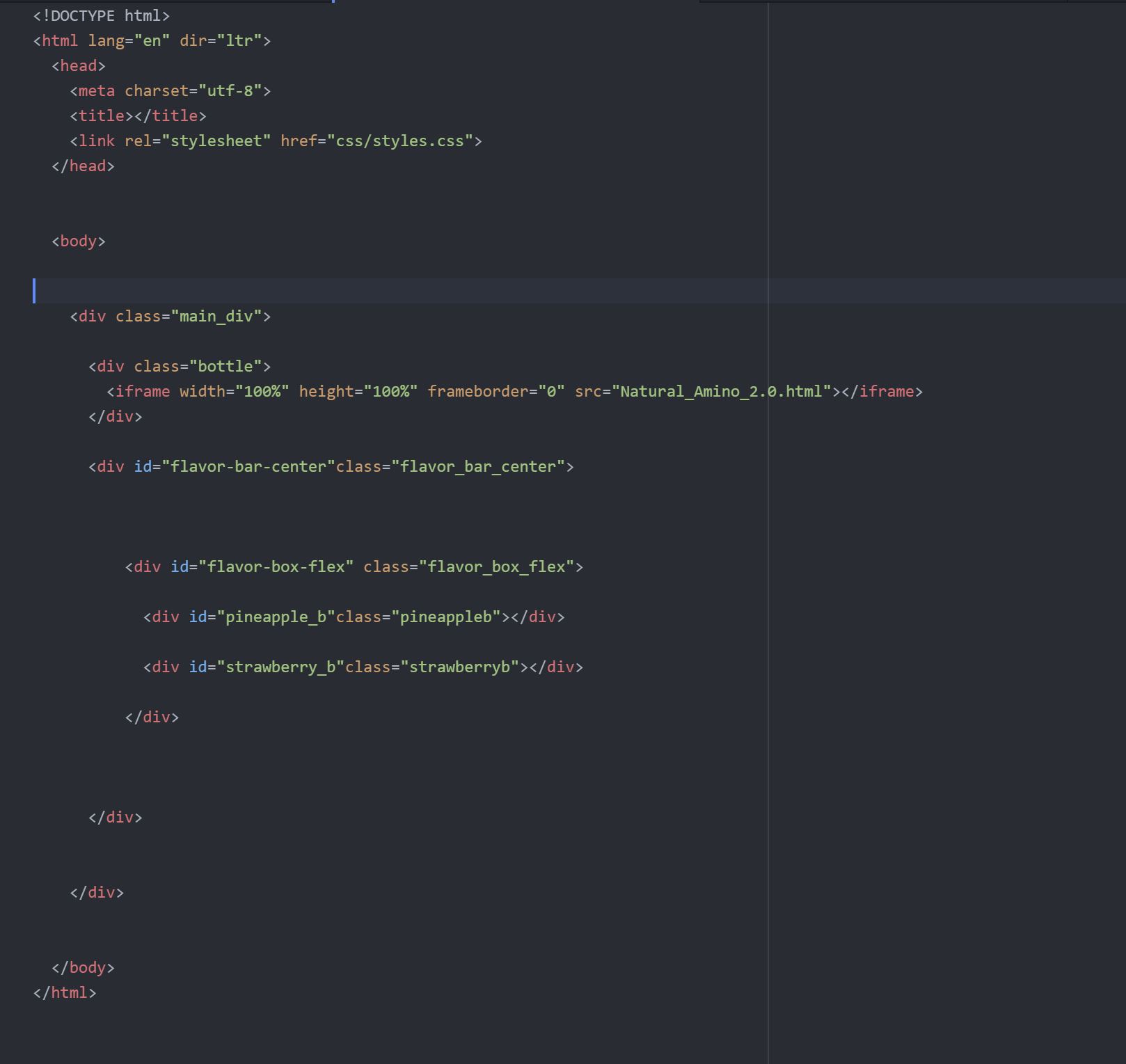1126x1064 pixels.
Task: Click the closing body tag
Action: click(x=83, y=967)
